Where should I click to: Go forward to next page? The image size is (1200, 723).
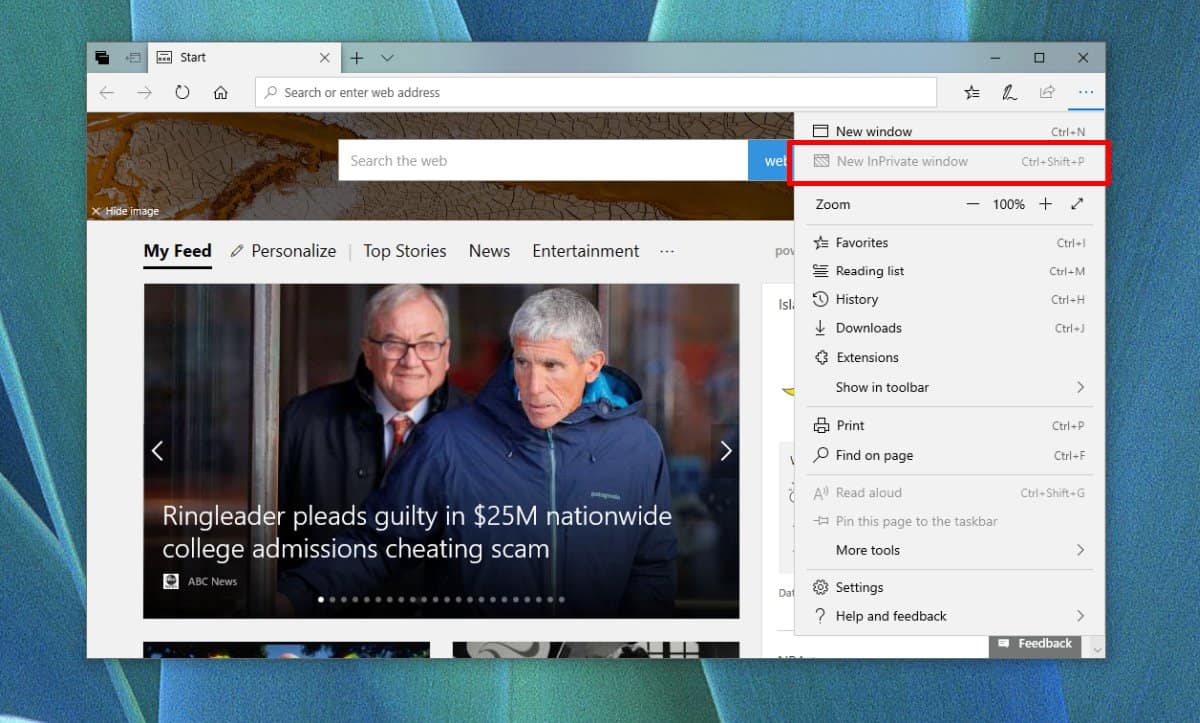(144, 92)
